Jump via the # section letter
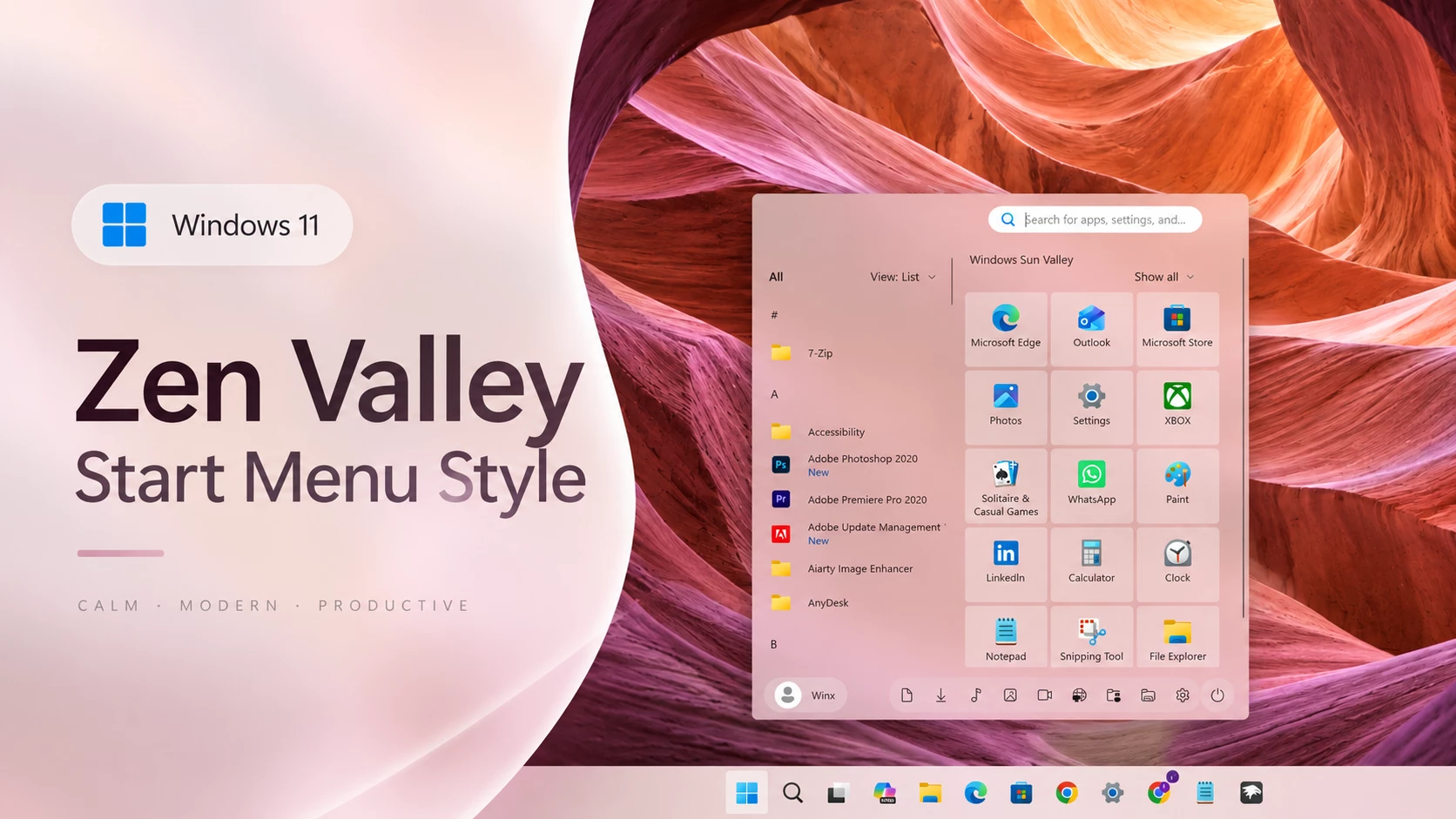Screen dimensions: 1456x819 point(774,315)
